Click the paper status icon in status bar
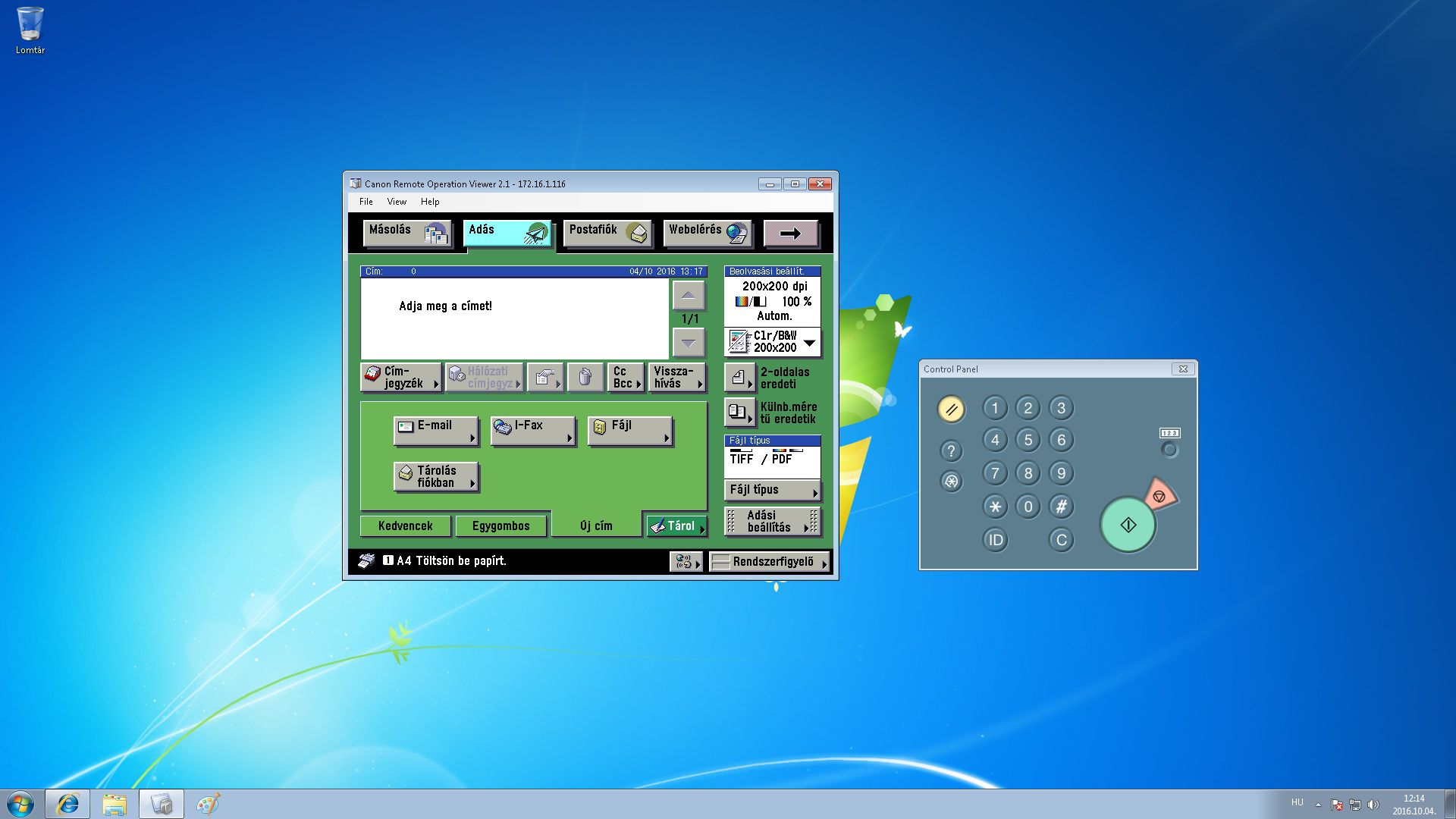 [x=366, y=561]
